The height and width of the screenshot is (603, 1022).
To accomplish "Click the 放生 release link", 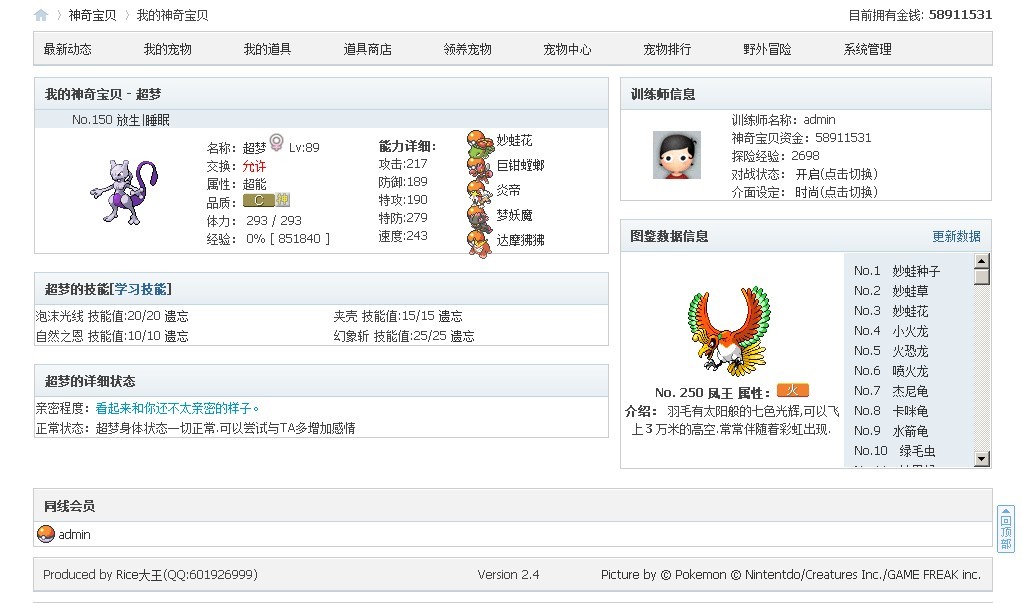I will pos(128,120).
